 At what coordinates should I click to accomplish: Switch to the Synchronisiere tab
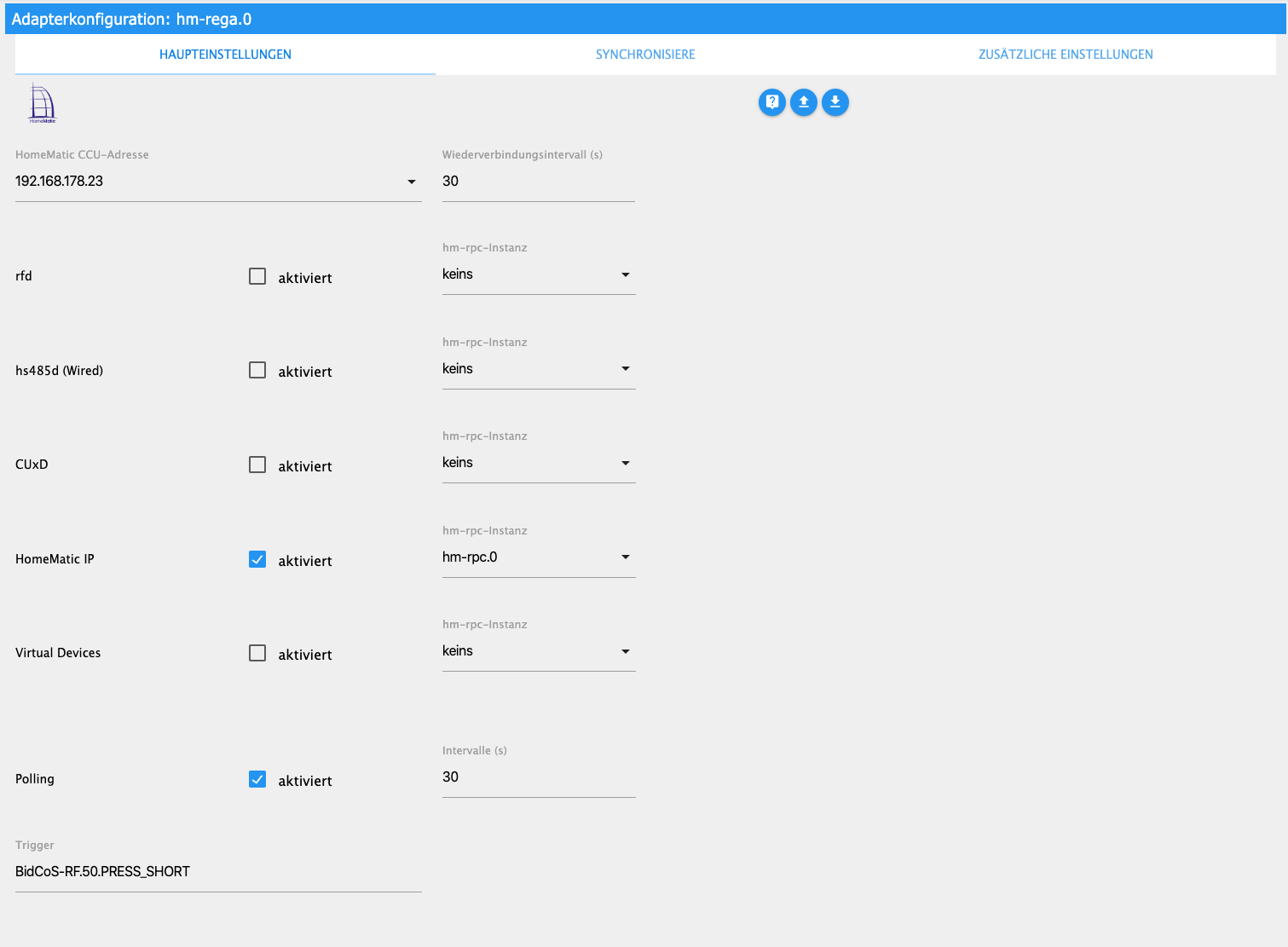tap(645, 55)
